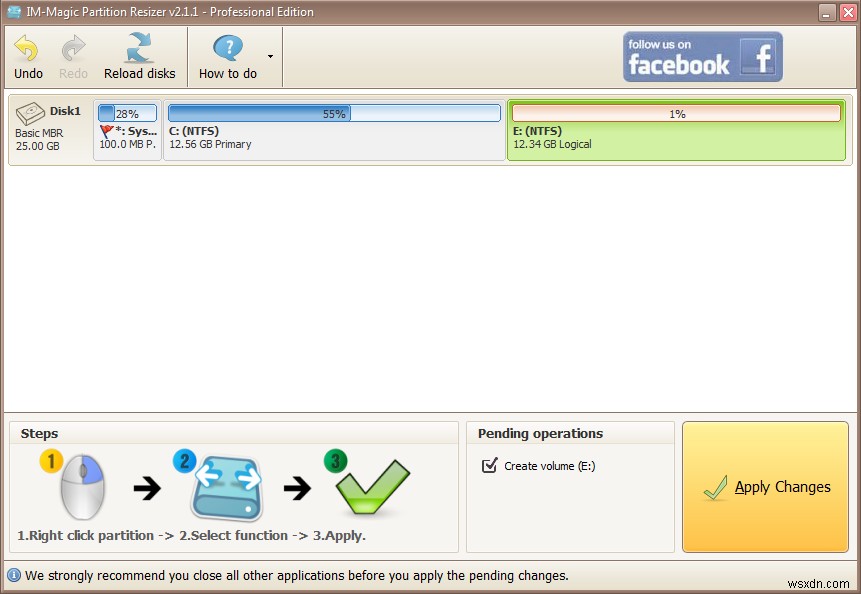861x594 pixels.
Task: Open the How to do help icon
Action: (x=228, y=45)
